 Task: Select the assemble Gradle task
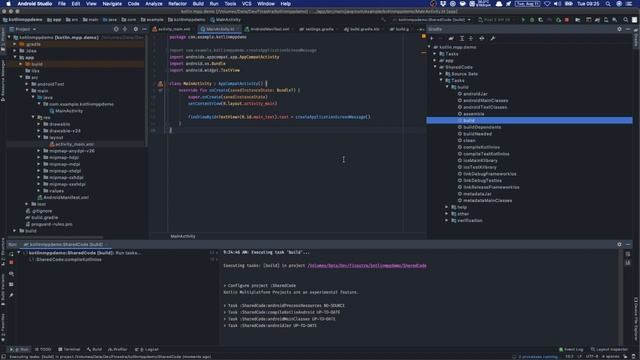[473, 114]
